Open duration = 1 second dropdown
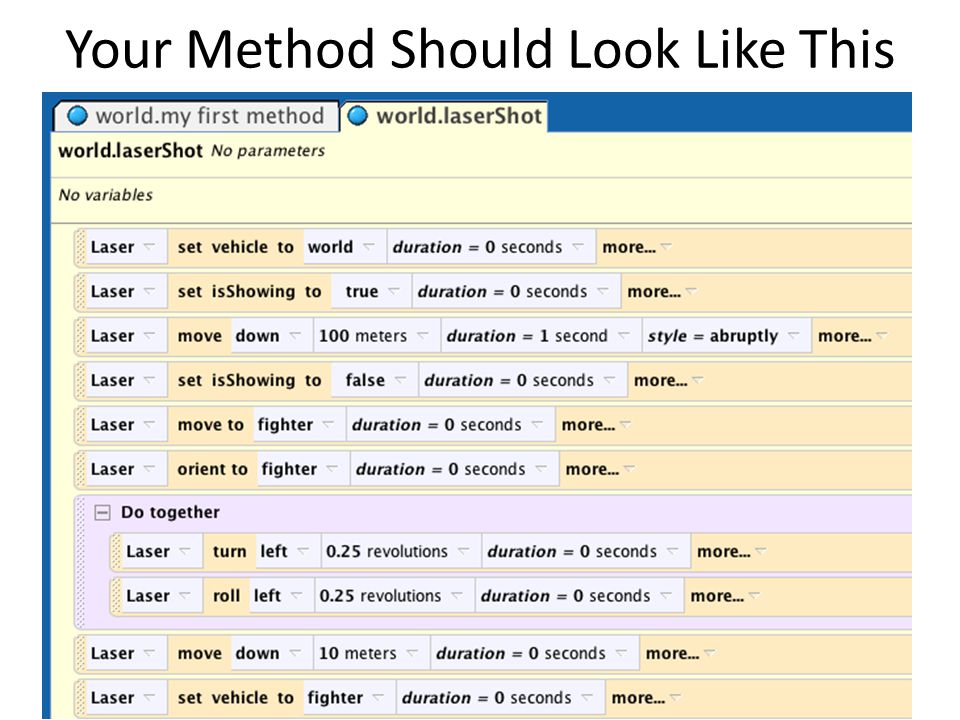960x720 pixels. pos(541,336)
